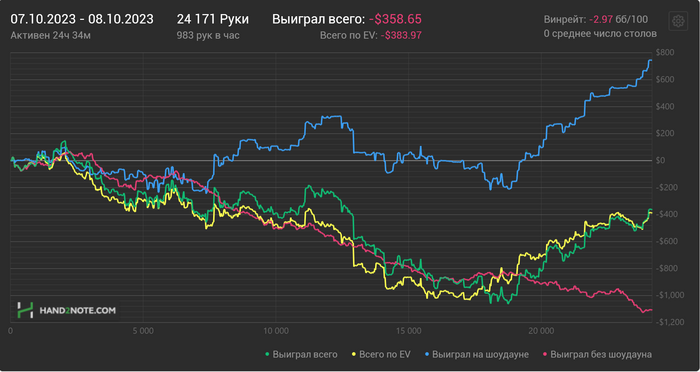Click the 20 000 x-axis label
The image size is (700, 372).
(541, 331)
